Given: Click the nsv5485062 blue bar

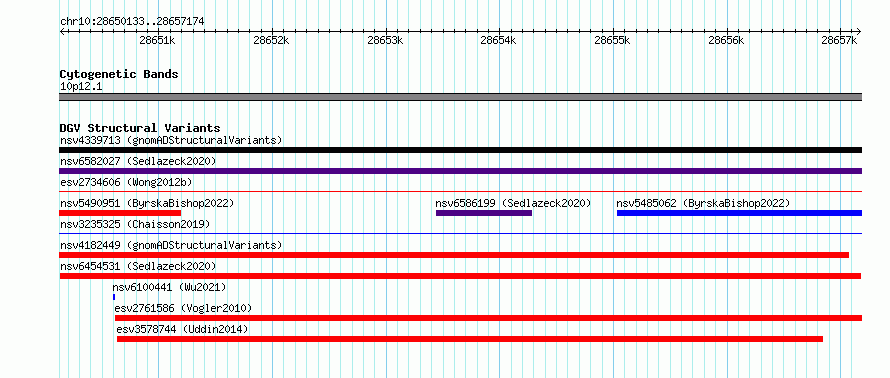Looking at the screenshot, I should coord(740,213).
